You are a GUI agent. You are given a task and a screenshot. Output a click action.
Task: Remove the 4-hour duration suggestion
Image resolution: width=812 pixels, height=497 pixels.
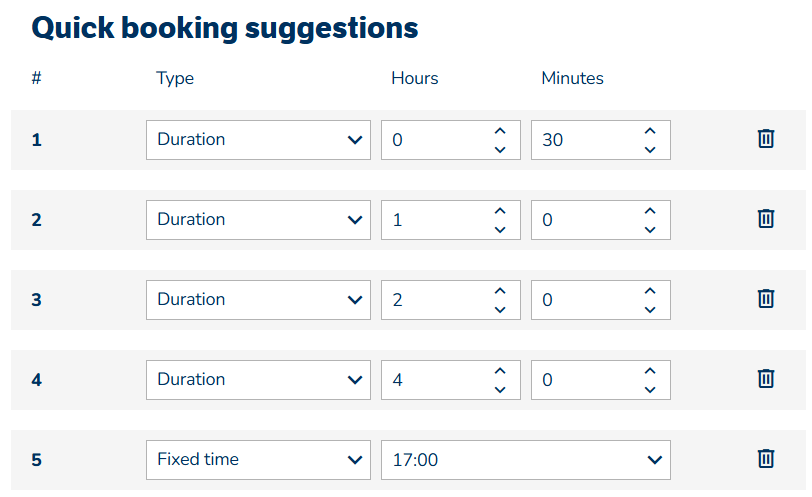766,379
